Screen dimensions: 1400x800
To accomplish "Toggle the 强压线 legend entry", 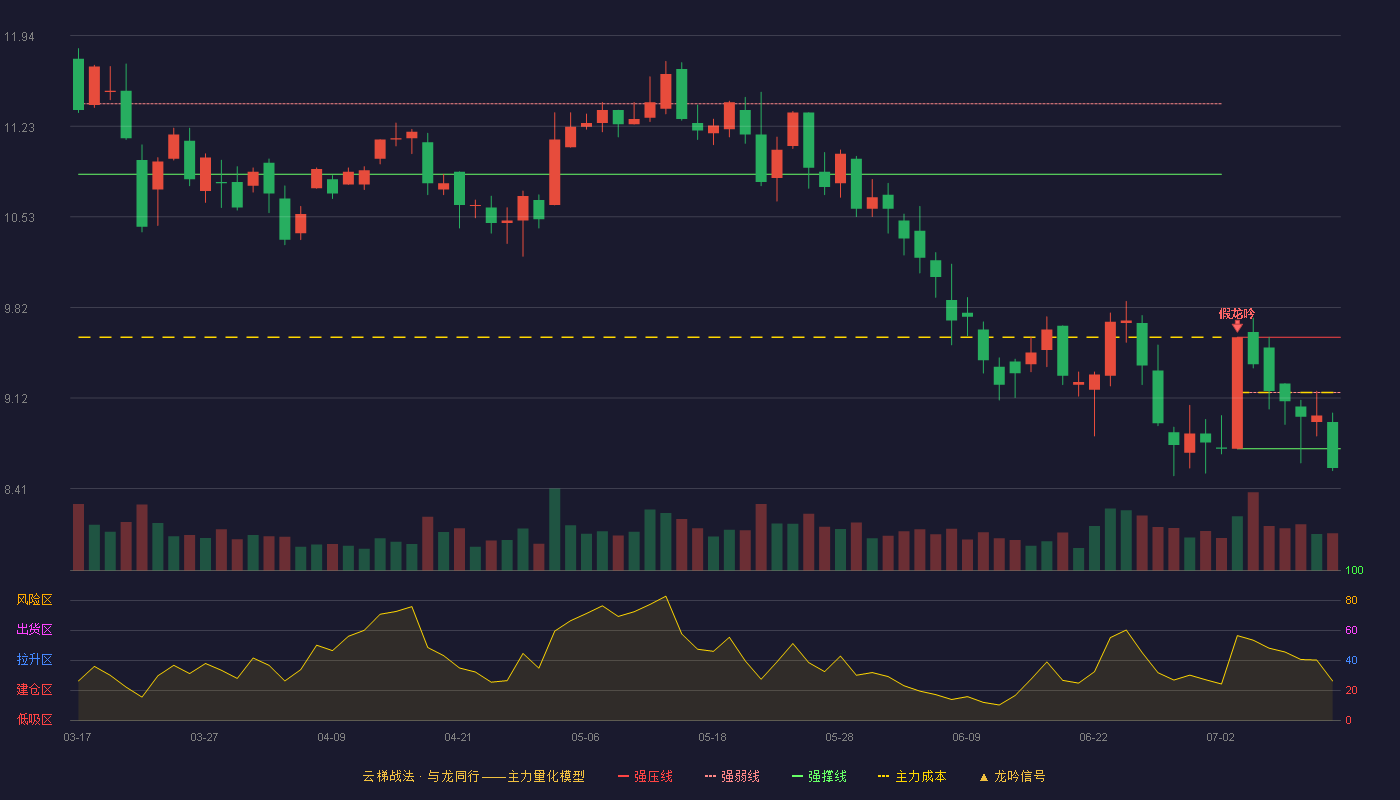I will 646,776.
